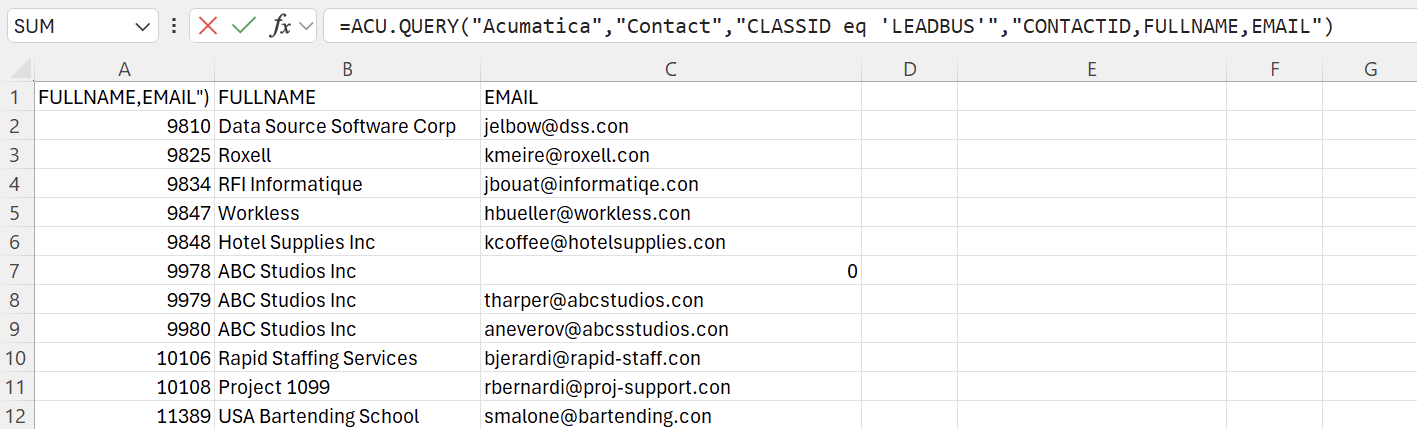Select column B header
The width and height of the screenshot is (1417, 429).
point(347,69)
